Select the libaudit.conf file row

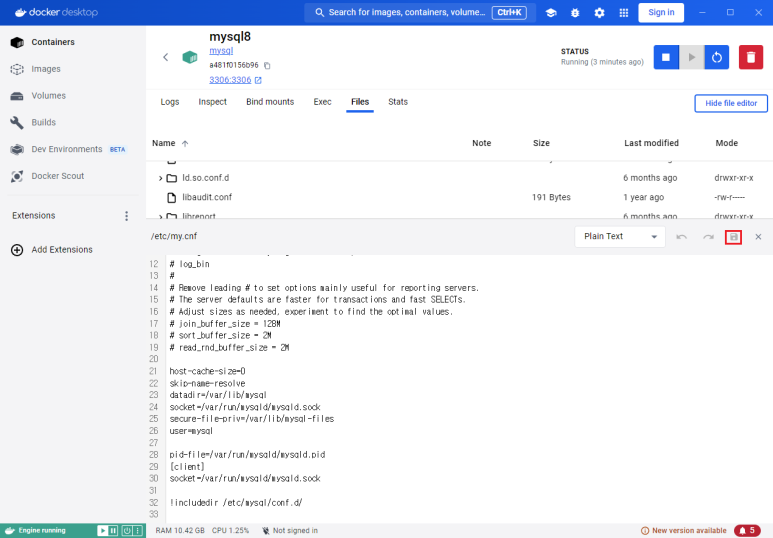459,197
